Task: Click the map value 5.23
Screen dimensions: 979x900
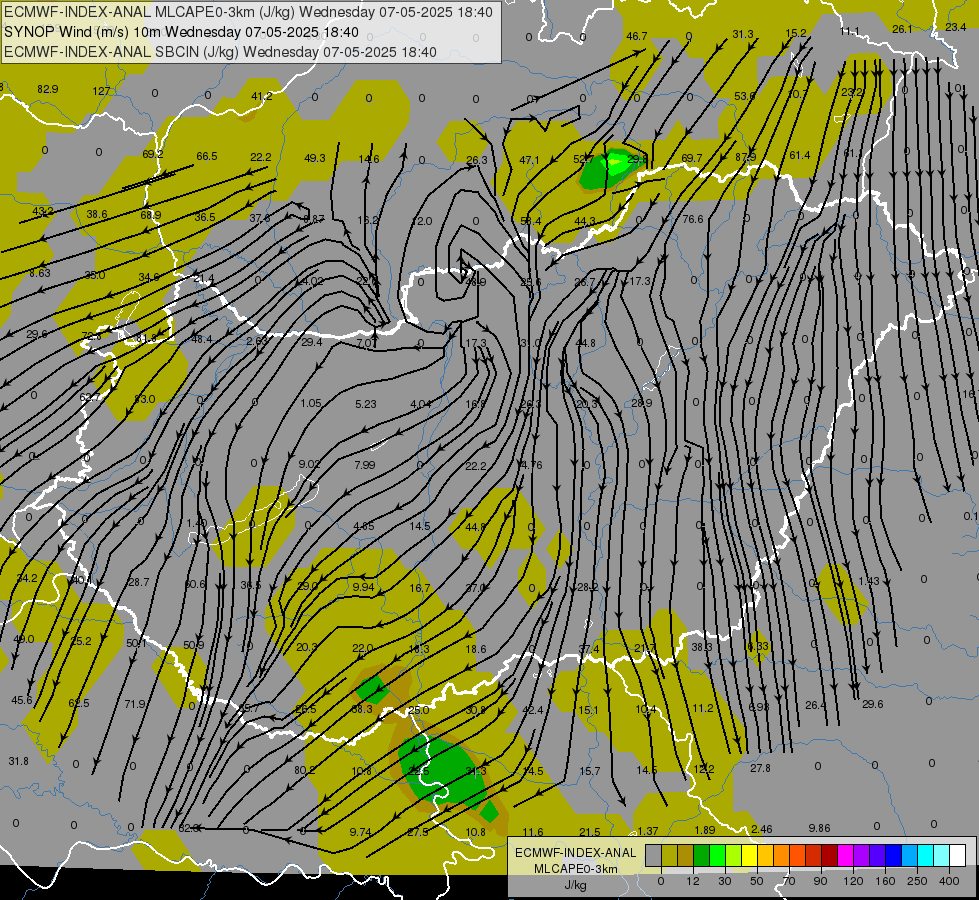Action: 366,404
